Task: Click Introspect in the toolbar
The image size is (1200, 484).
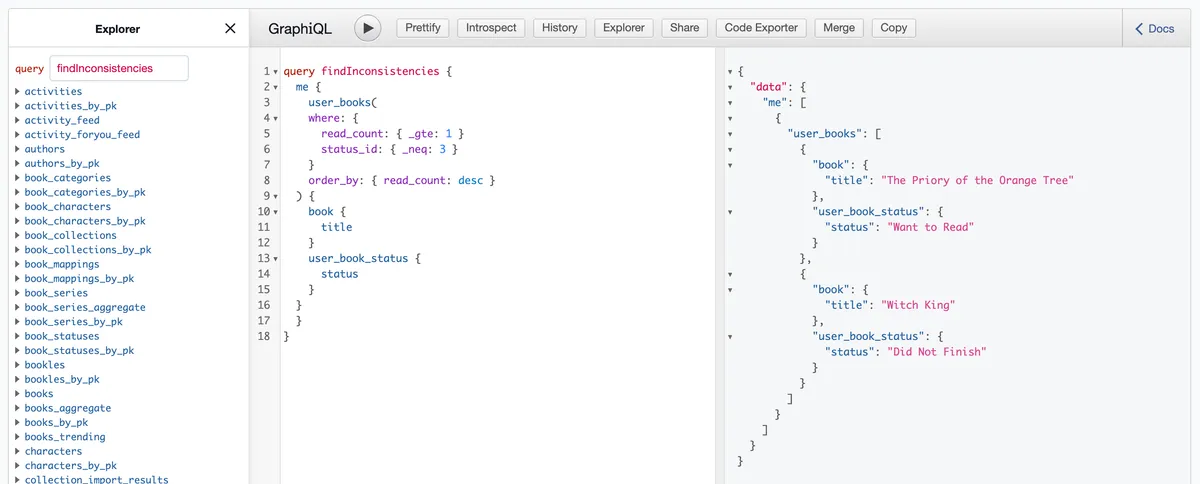Action: (491, 28)
